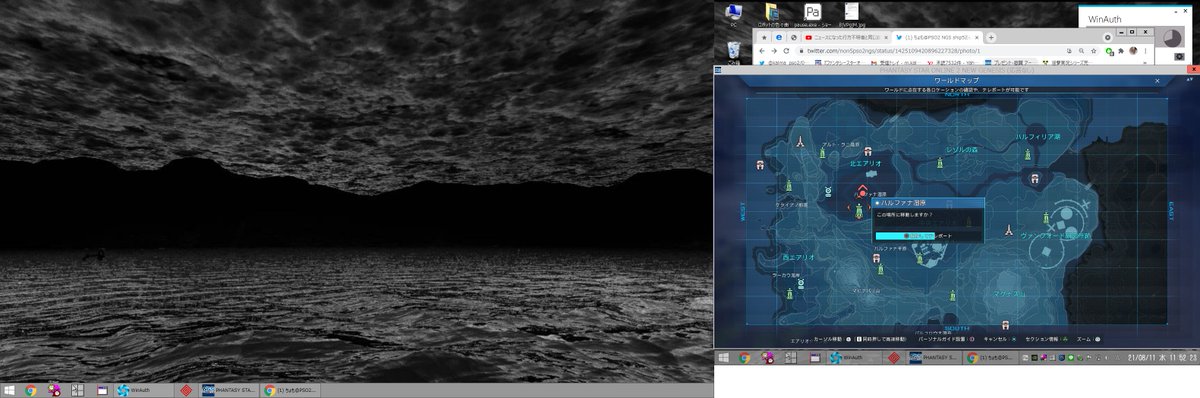Screen dimensions: 1200x398
Task: Select the tower marker at the map's top-left
Action: coord(800,141)
